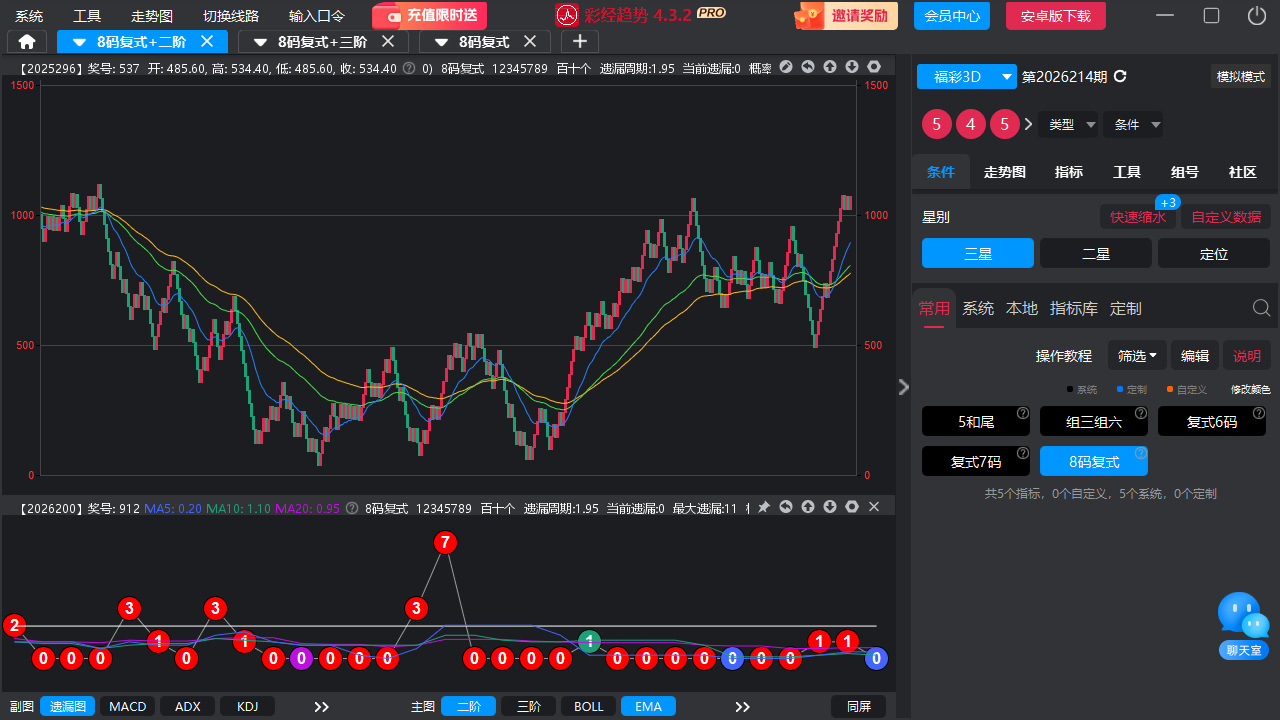1280x720 pixels.
Task: Click the orange 自定义 color legend dot
Action: pyautogui.click(x=1170, y=389)
